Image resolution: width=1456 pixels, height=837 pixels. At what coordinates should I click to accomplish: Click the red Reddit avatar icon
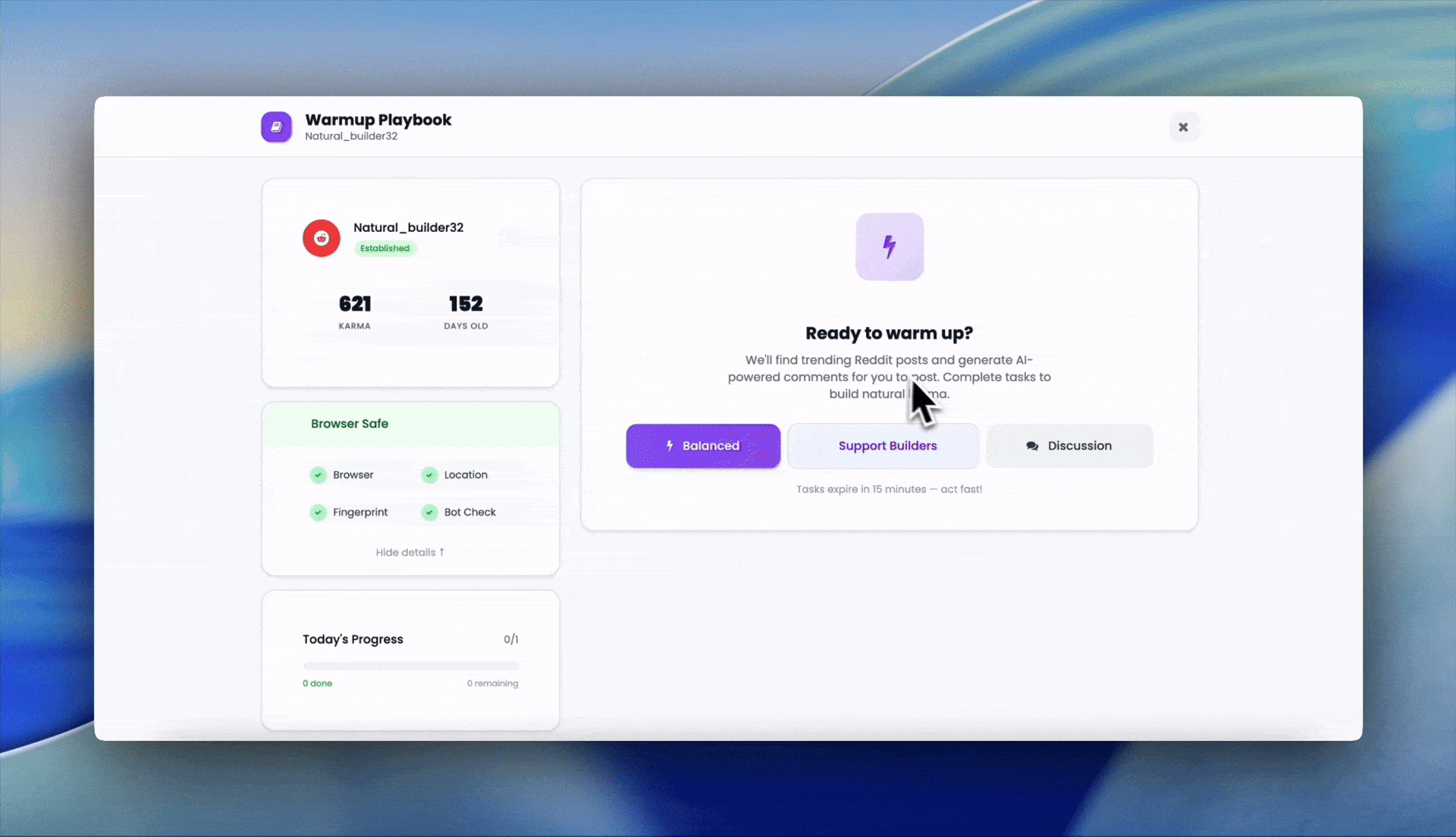coord(322,238)
